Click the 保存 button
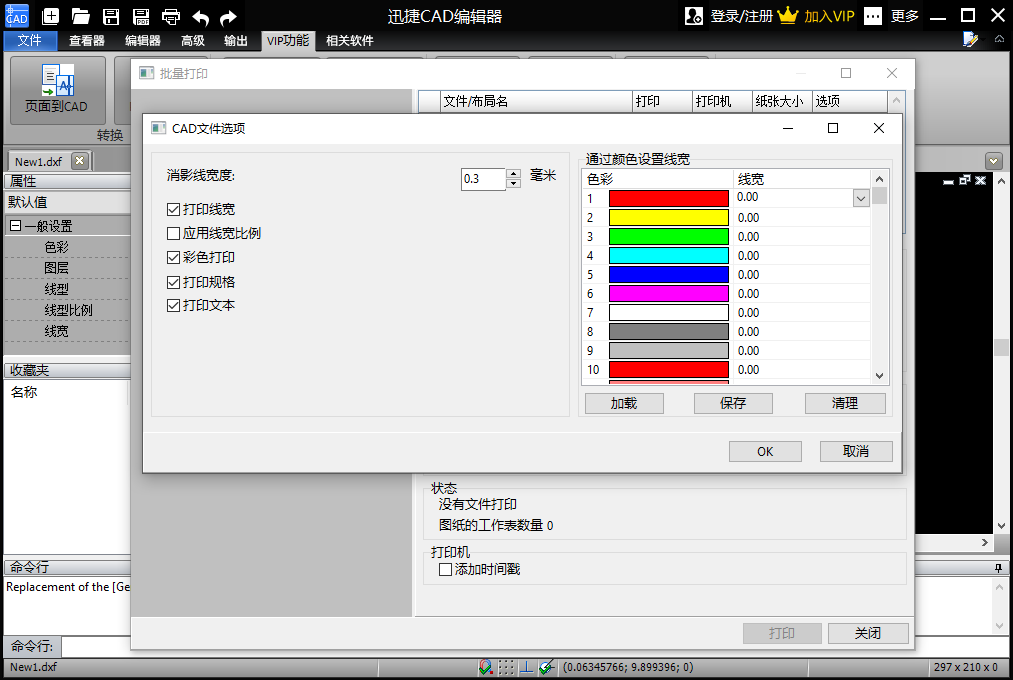 tap(733, 404)
